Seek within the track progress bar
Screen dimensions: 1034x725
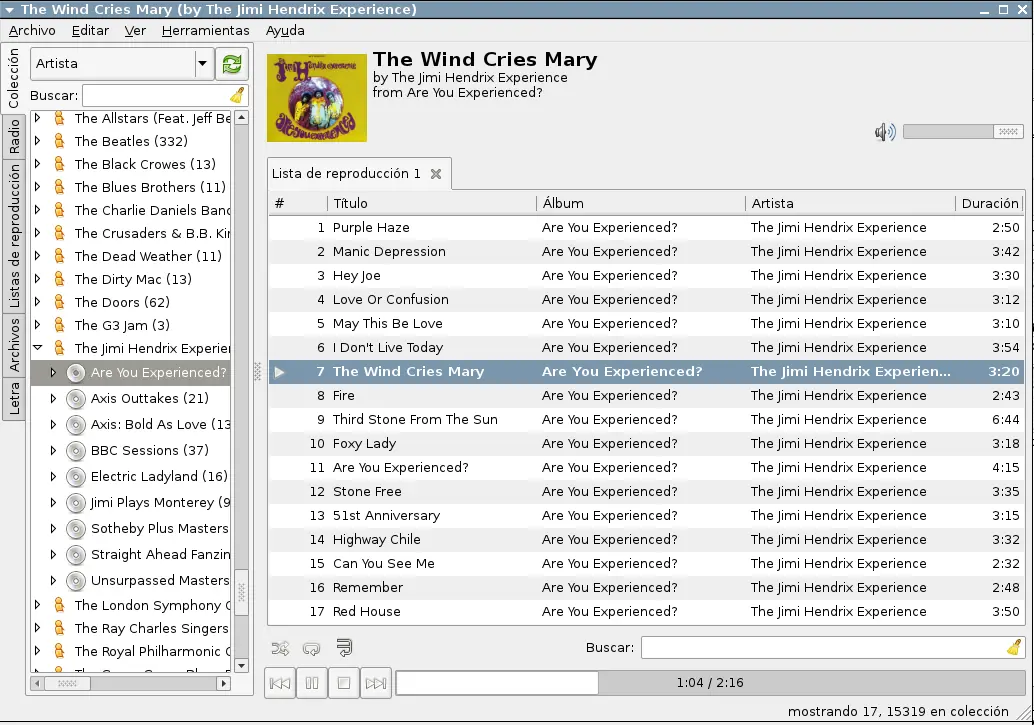710,683
